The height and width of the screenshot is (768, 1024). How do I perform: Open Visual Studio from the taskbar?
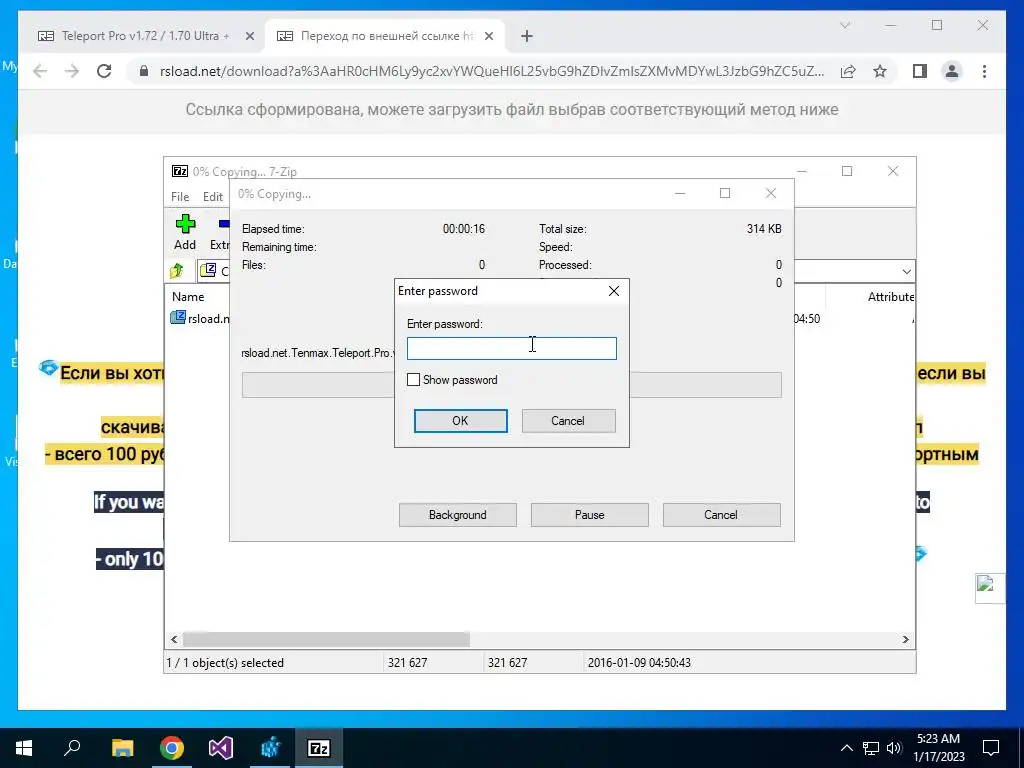[221, 748]
